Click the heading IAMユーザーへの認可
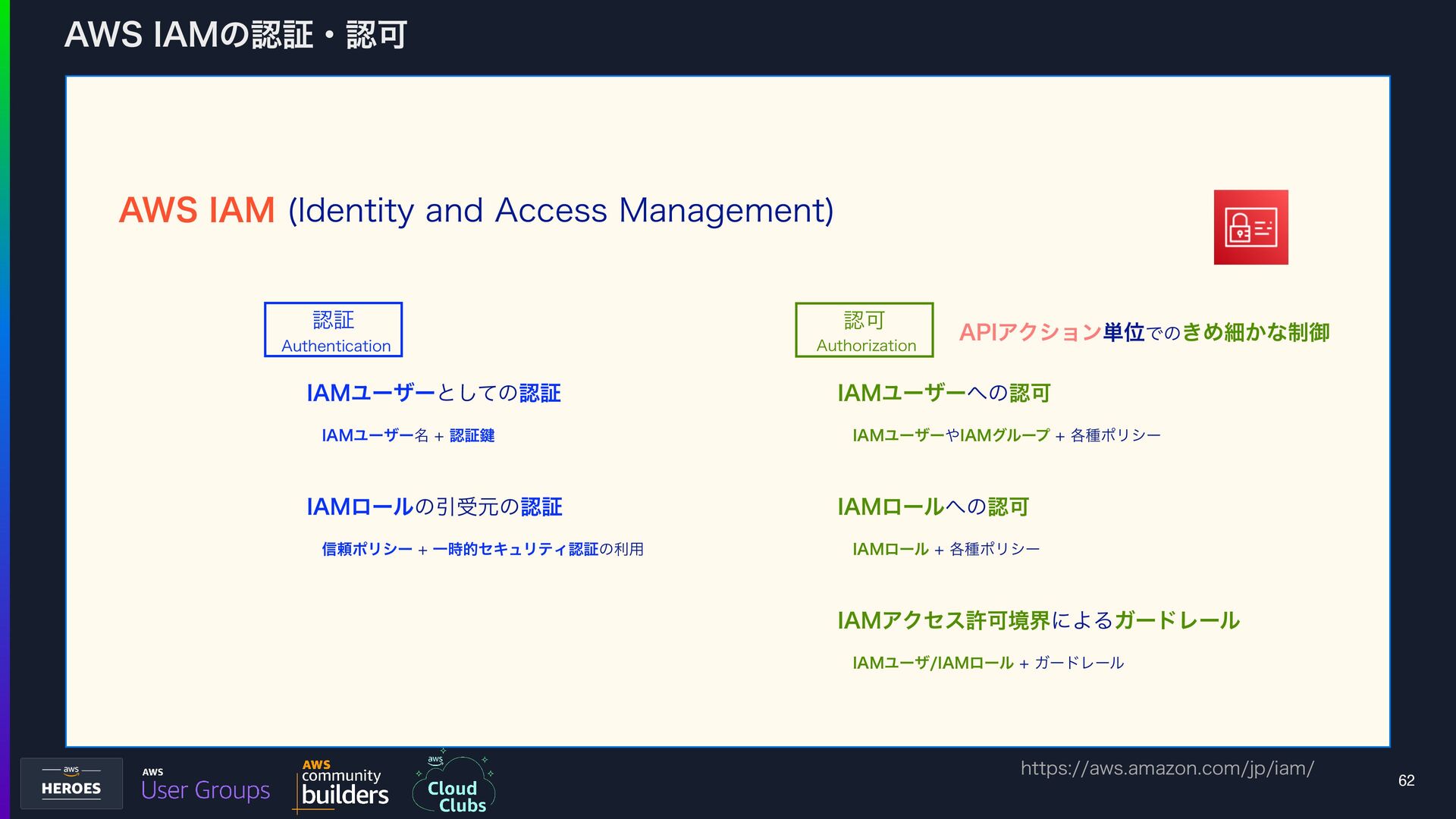 (944, 393)
